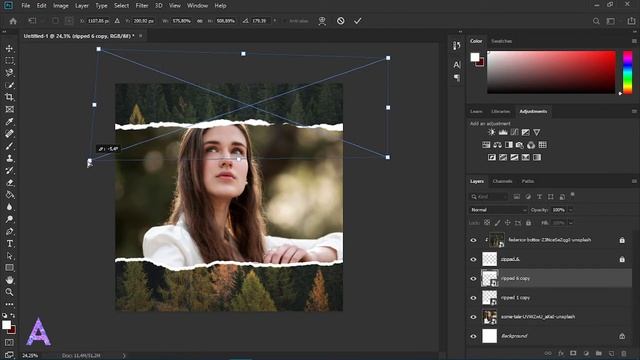Open the Layers panel flyout menu
The image size is (640, 360).
click(634, 181)
